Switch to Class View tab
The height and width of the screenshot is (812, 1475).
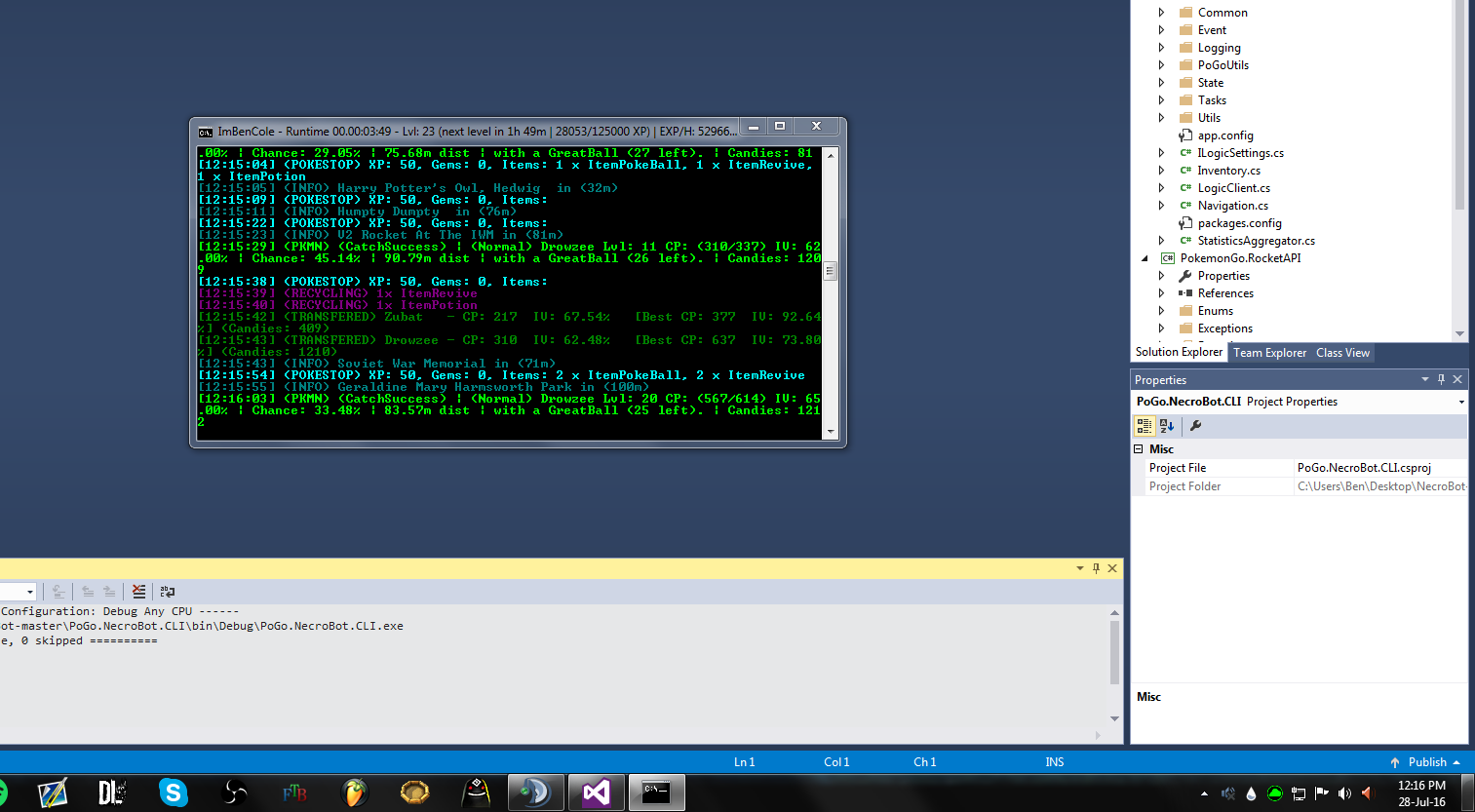pyautogui.click(x=1342, y=353)
